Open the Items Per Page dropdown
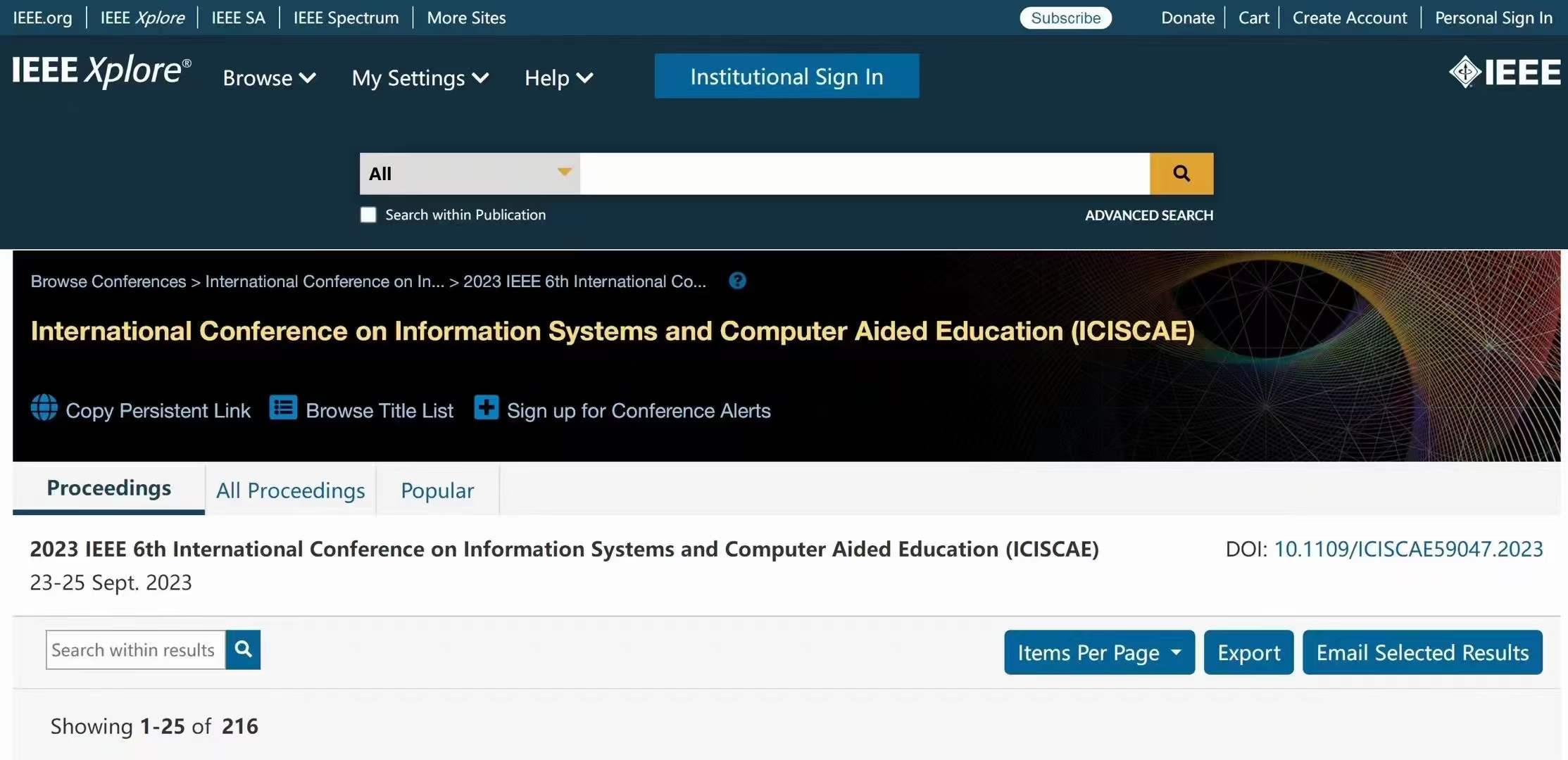1568x760 pixels. click(1099, 652)
